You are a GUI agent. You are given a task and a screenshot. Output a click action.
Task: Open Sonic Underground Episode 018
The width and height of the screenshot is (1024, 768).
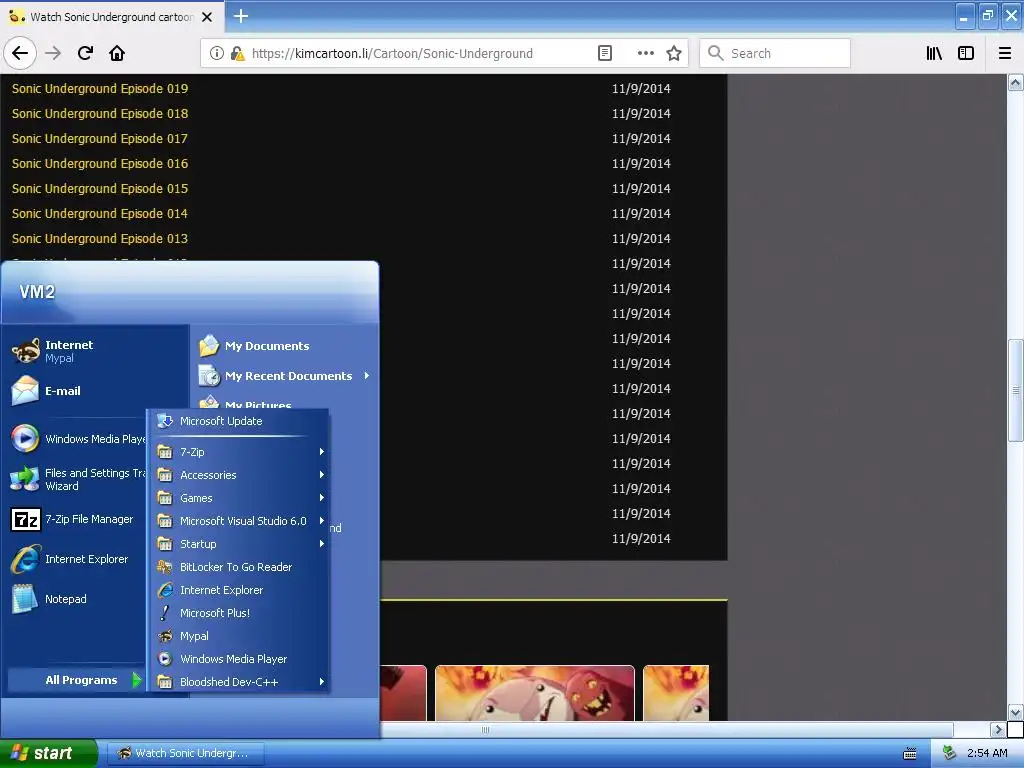pos(100,113)
